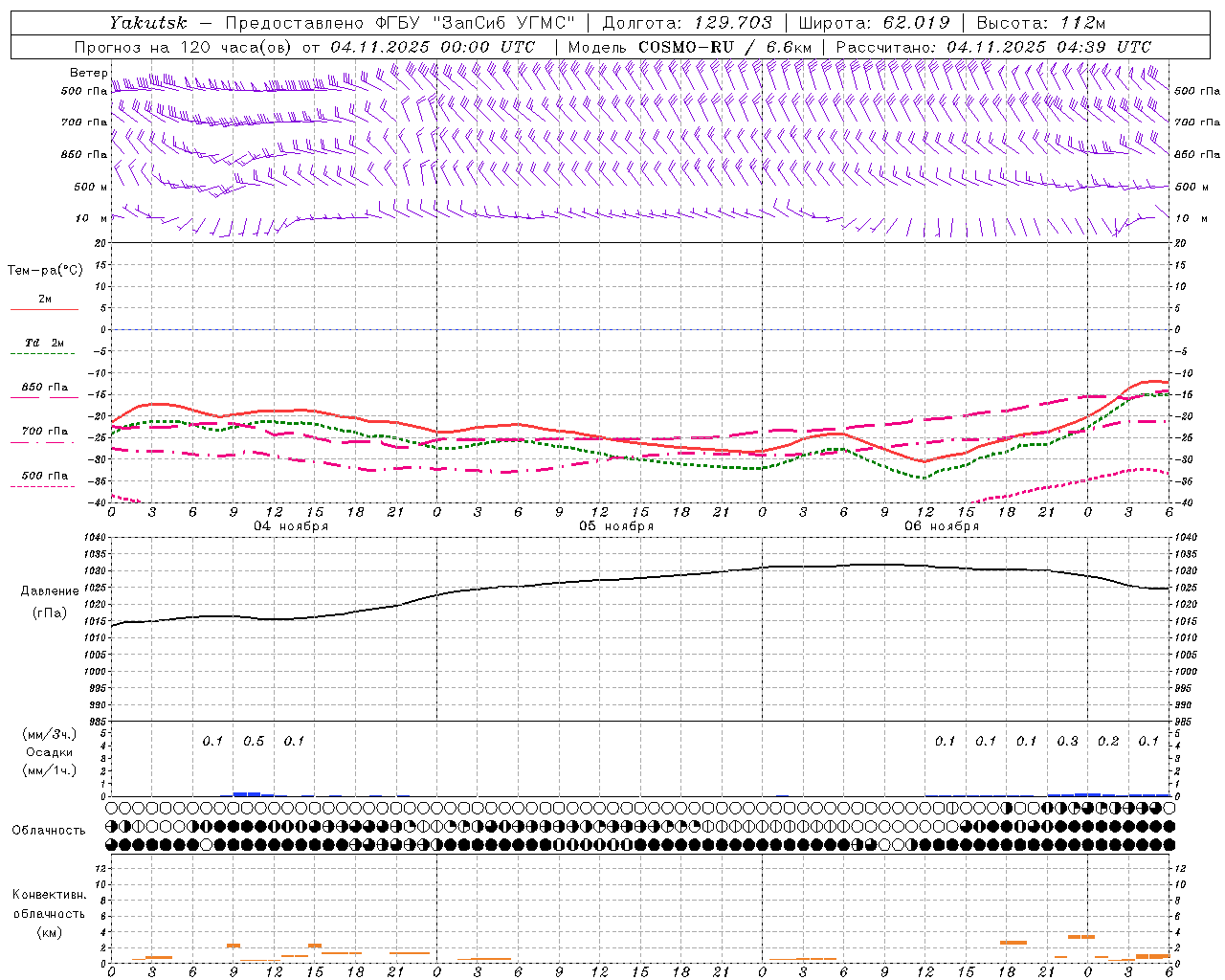
Task: Click the (мм/3ч.) precipitation unit label
Action: tap(50, 734)
